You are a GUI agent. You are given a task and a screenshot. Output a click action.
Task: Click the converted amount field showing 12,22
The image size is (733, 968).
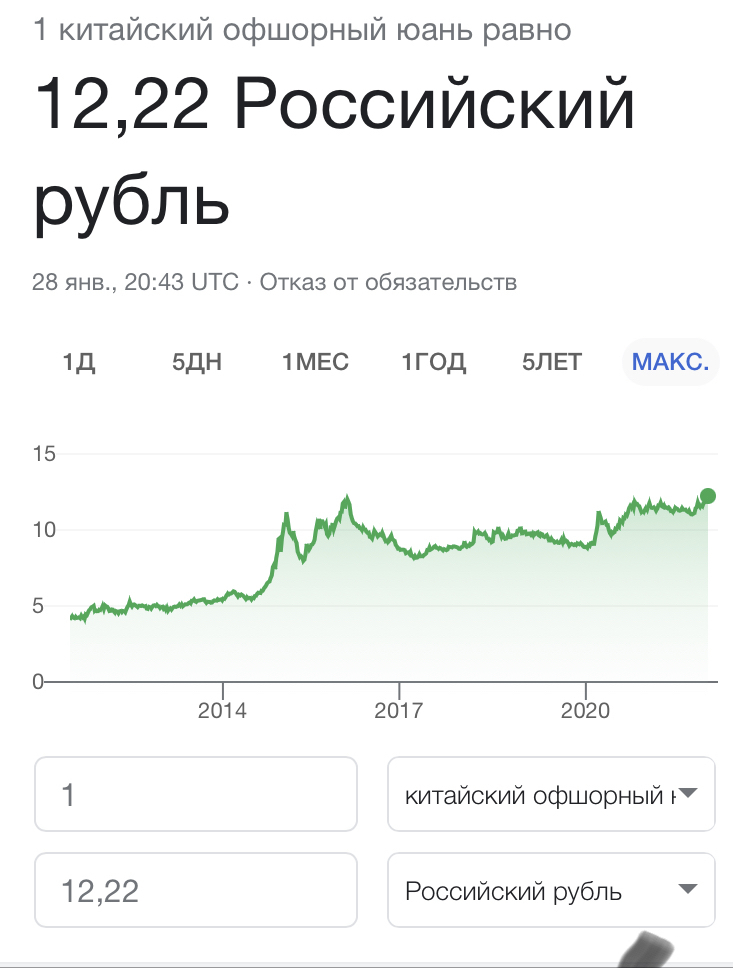pyautogui.click(x=196, y=890)
